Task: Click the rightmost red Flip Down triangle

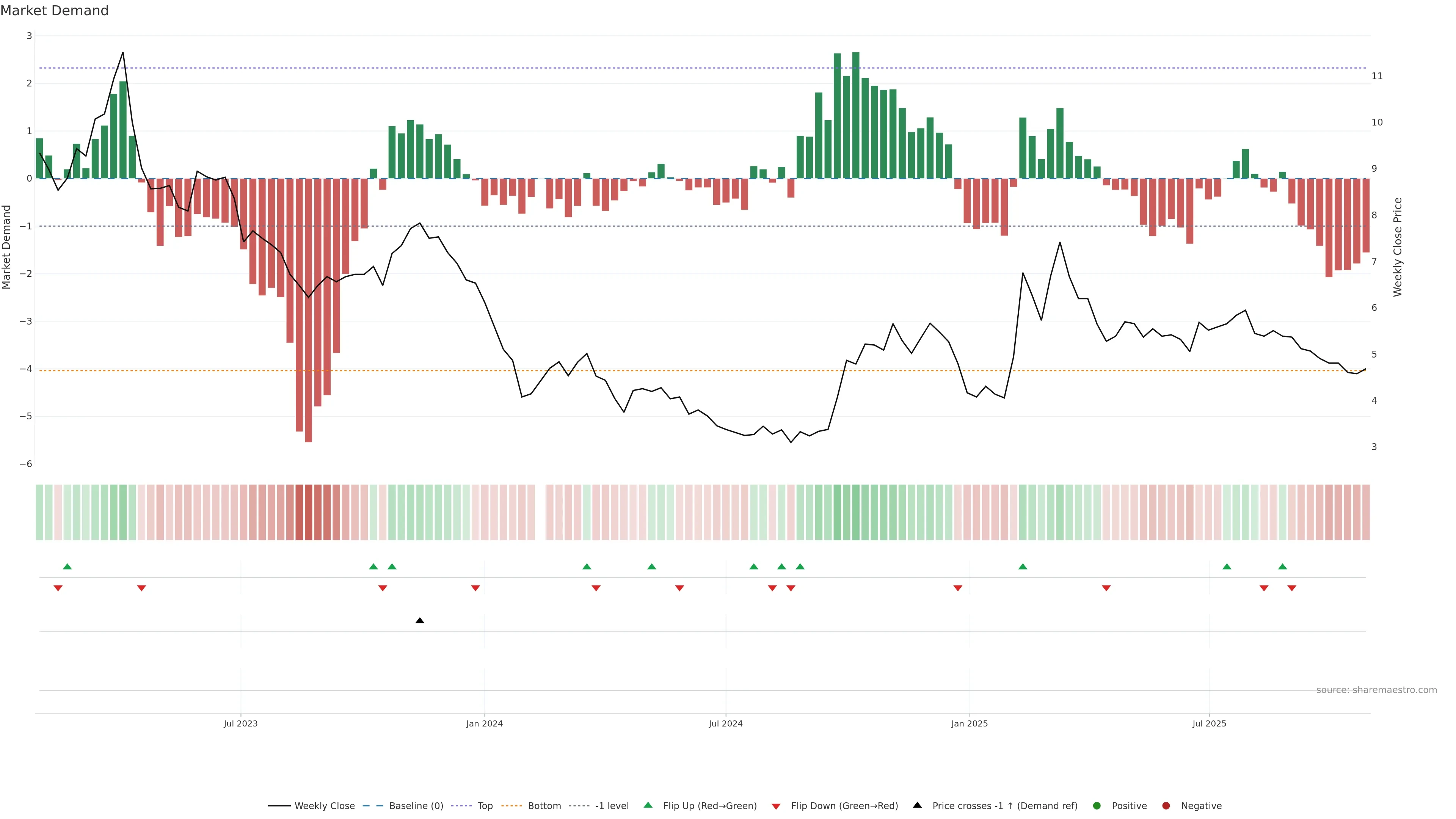Action: (1291, 588)
